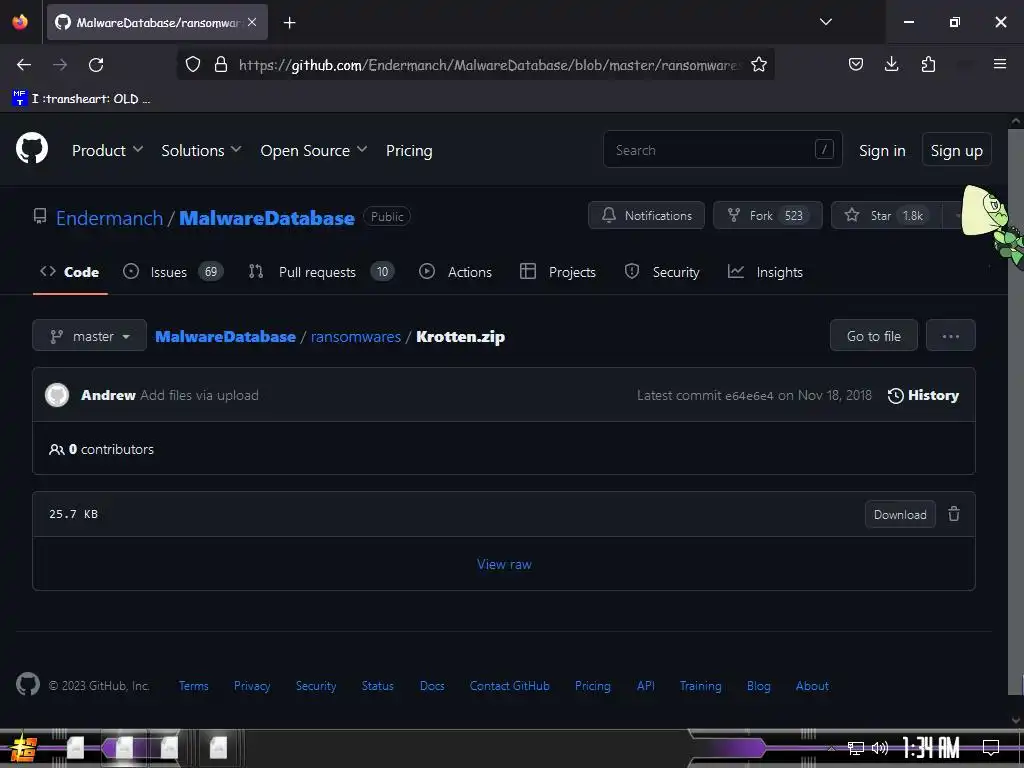Open the master branch dropdown
The height and width of the screenshot is (768, 1024).
tap(89, 336)
